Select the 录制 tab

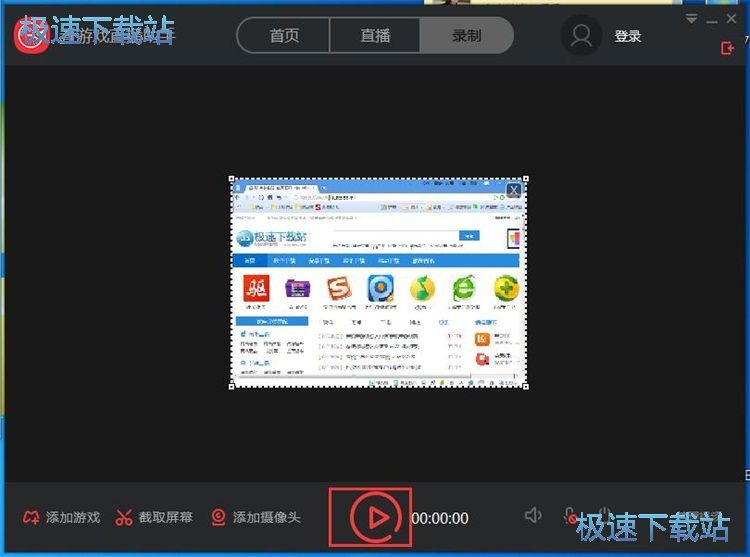[466, 36]
